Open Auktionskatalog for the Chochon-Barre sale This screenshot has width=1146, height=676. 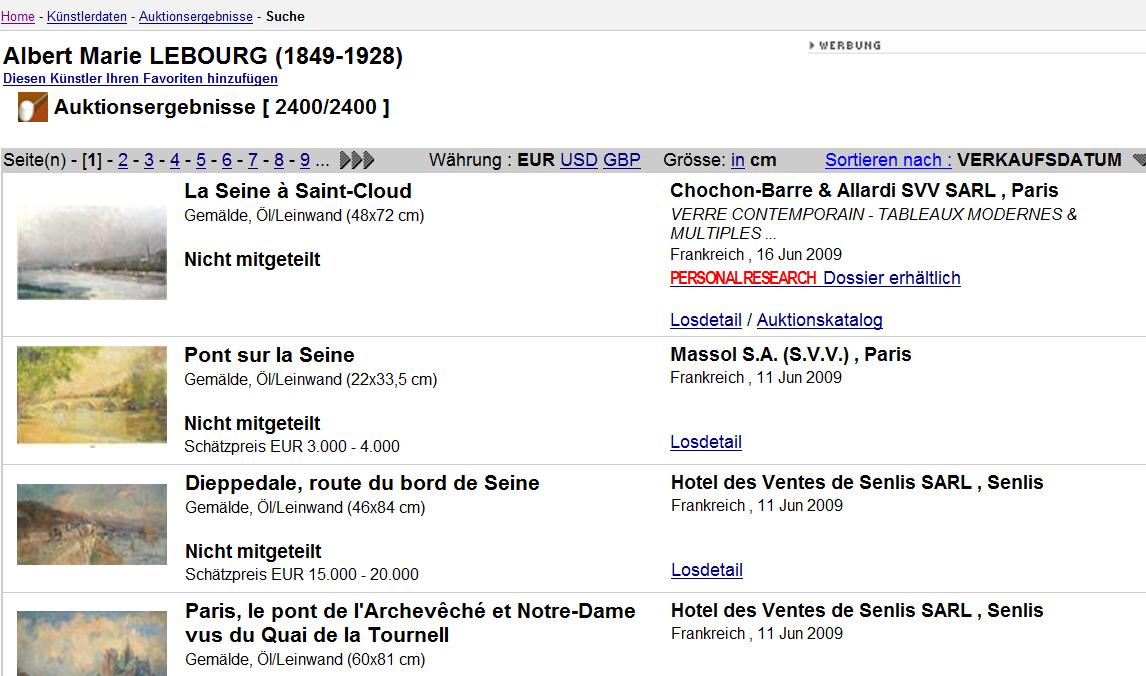tap(819, 320)
